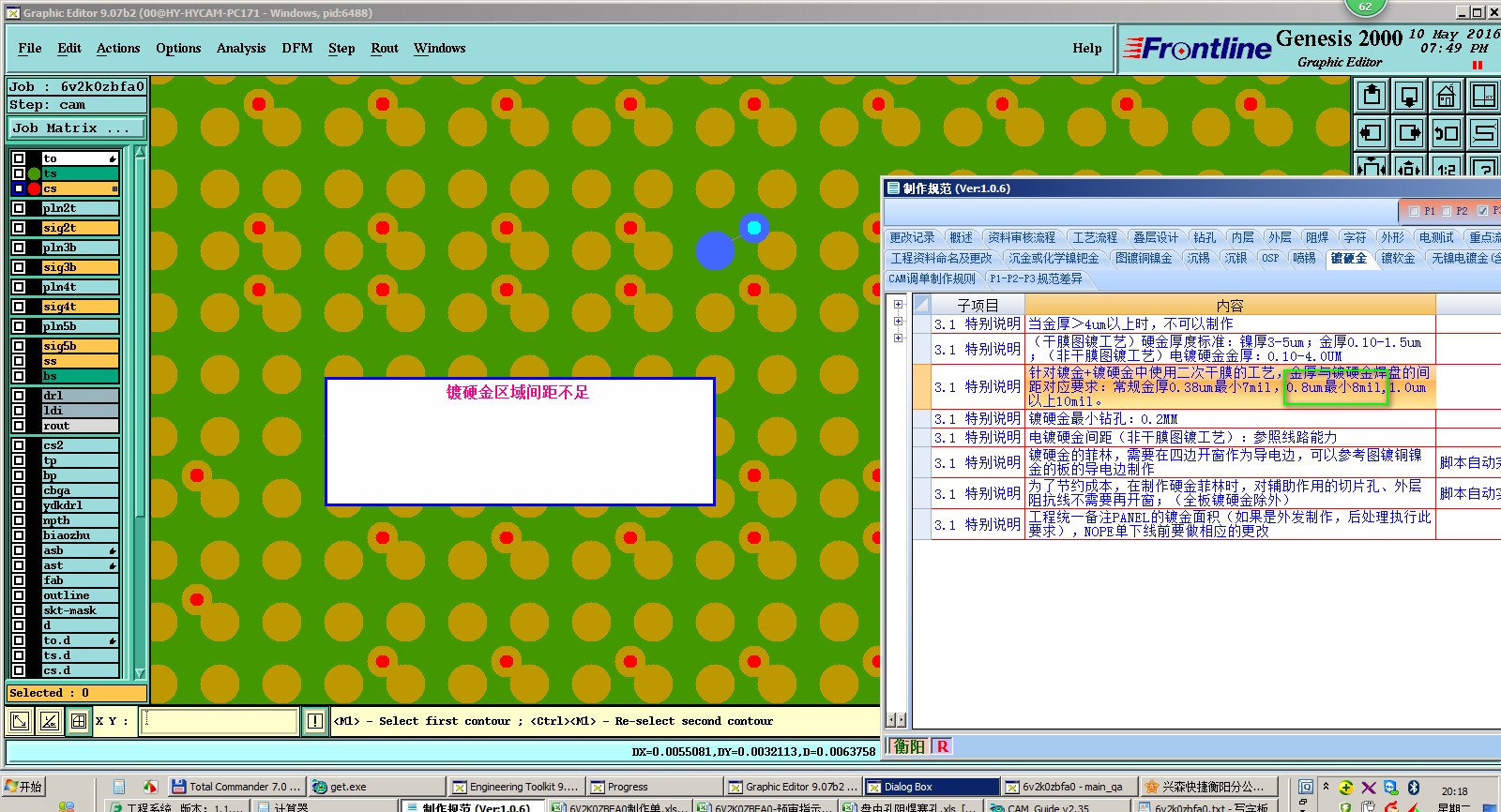This screenshot has width=1501, height=812.
Task: Click the green 衡阳 icon in dialog footer
Action: [908, 746]
